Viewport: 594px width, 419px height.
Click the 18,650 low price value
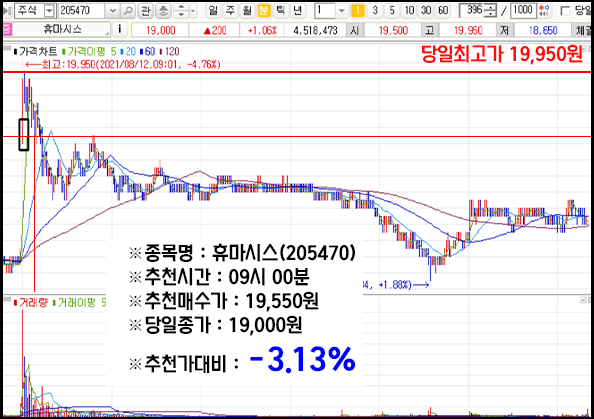(543, 30)
